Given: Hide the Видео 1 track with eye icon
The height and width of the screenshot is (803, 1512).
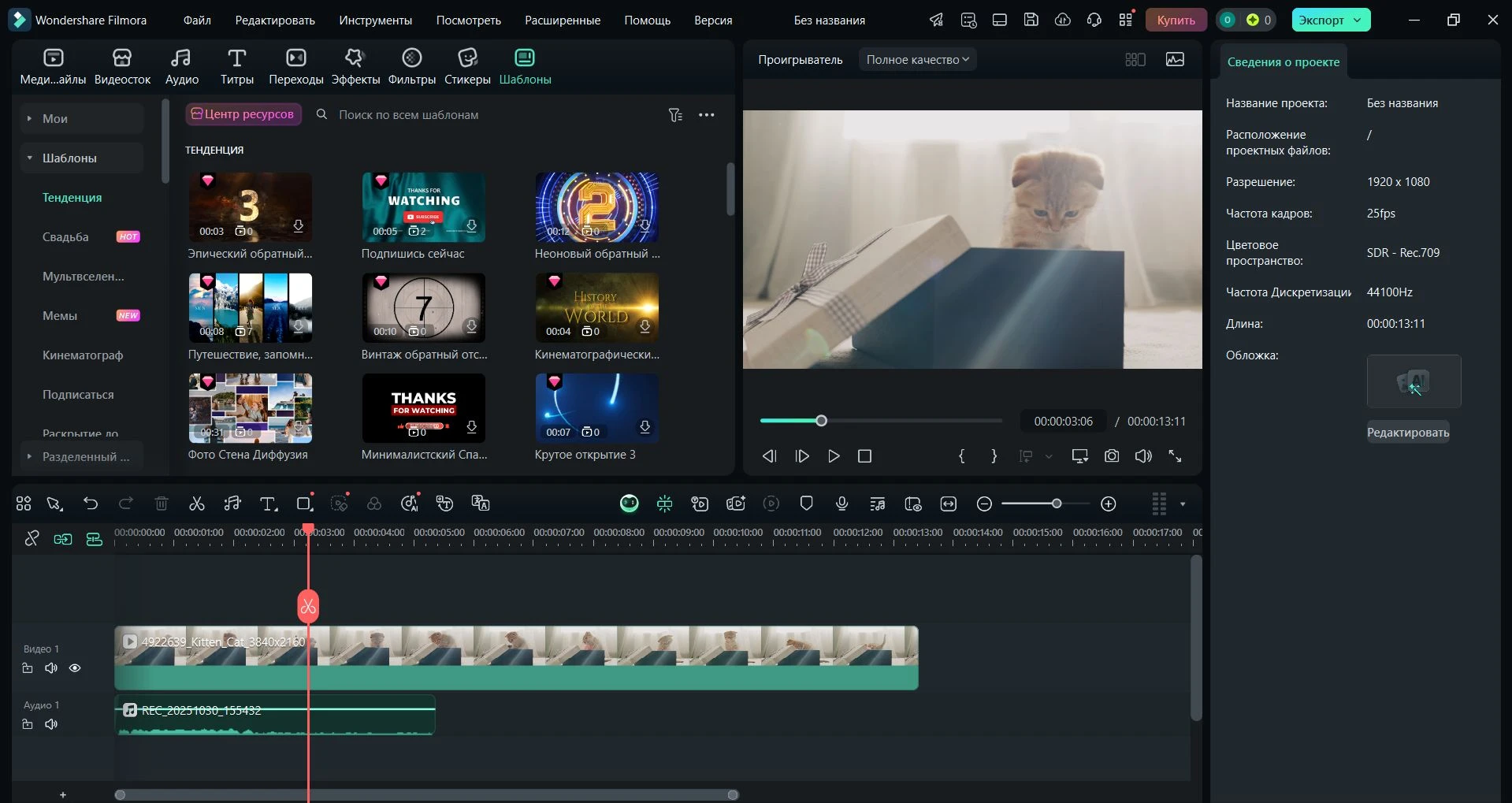Looking at the screenshot, I should point(75,668).
